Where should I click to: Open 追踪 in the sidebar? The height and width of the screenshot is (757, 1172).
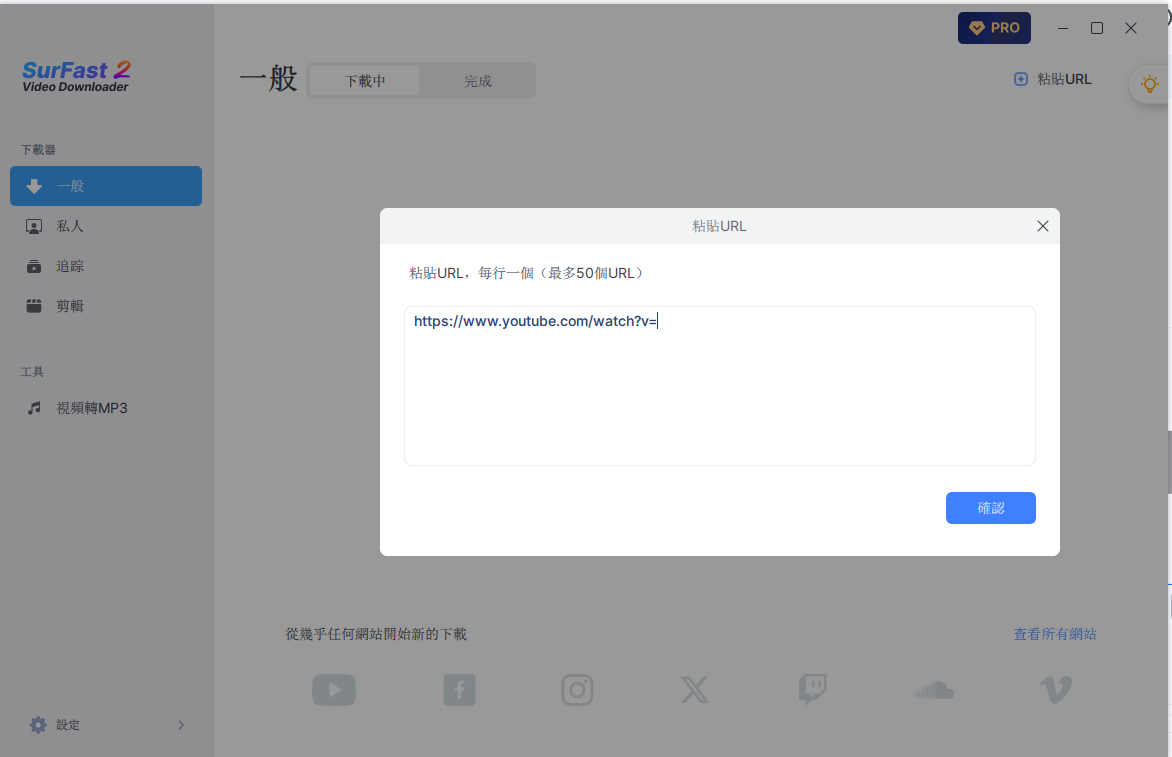pos(106,266)
